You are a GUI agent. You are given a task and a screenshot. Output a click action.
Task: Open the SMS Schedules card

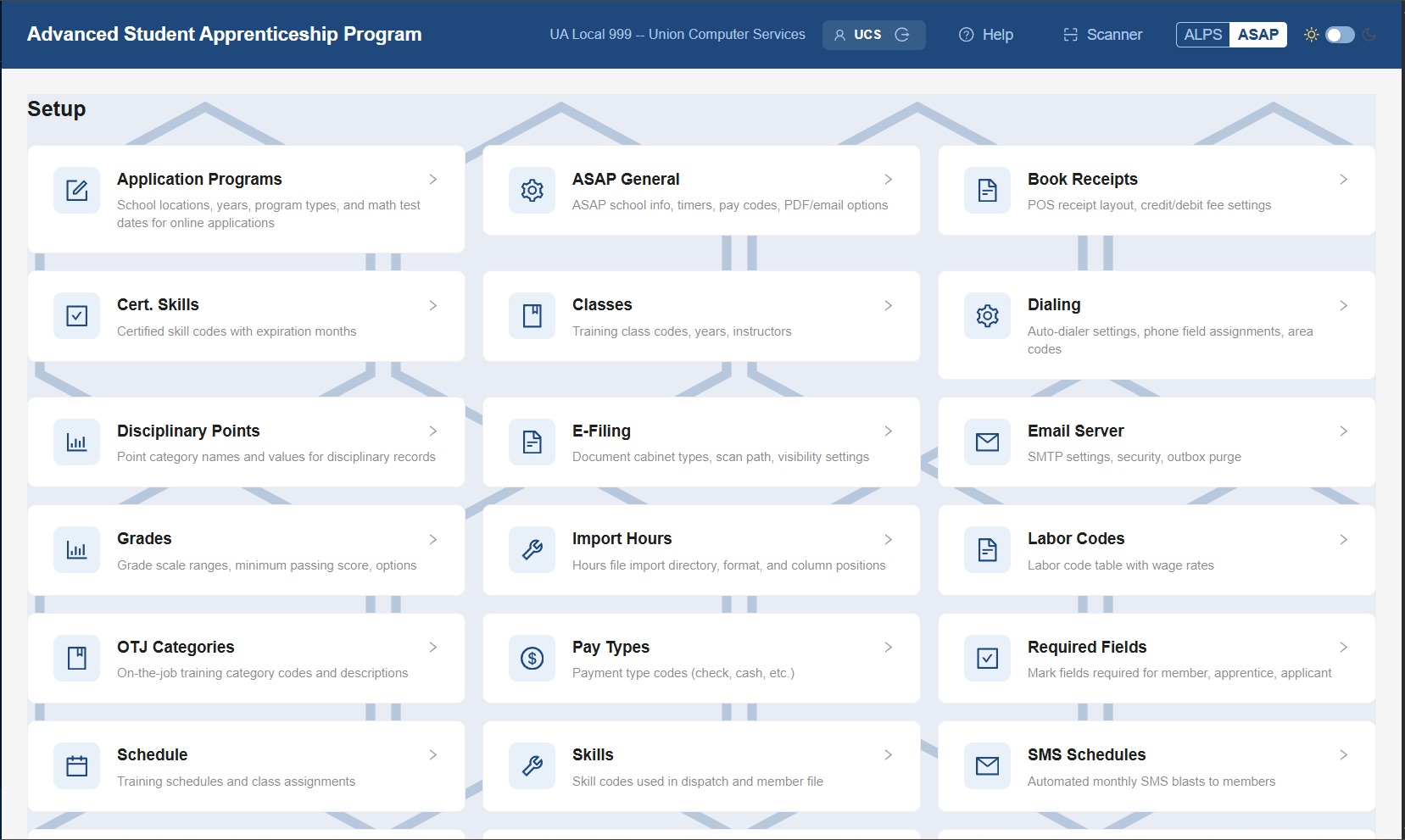point(1157,766)
